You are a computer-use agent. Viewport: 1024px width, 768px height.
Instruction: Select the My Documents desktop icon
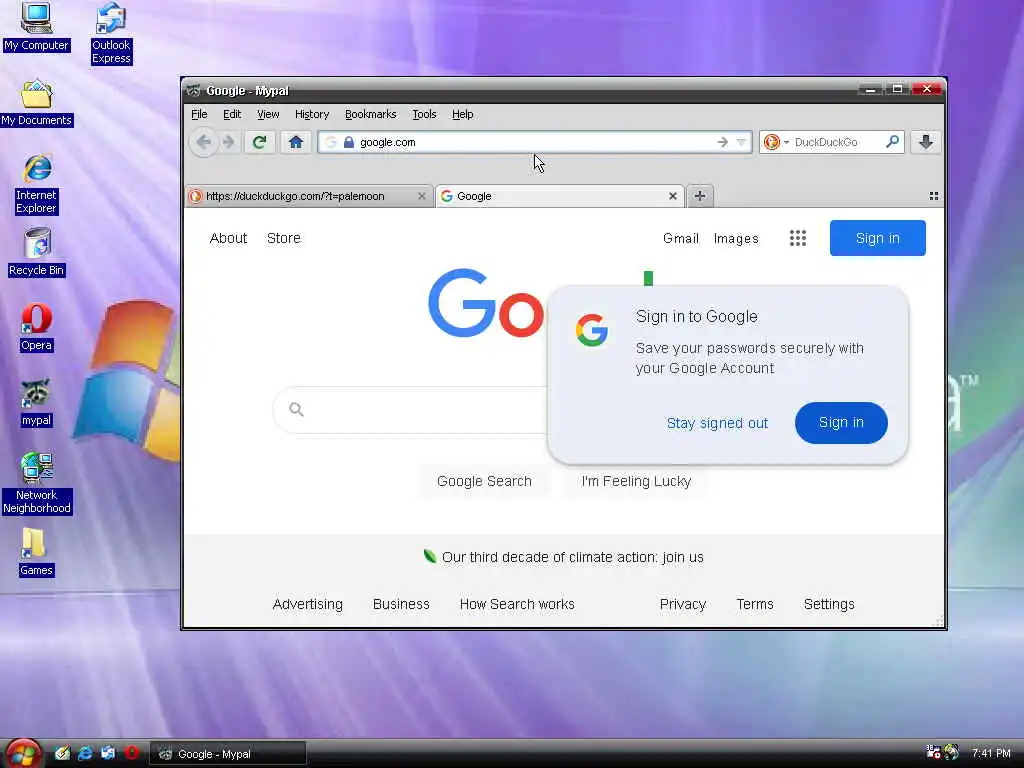point(37,103)
